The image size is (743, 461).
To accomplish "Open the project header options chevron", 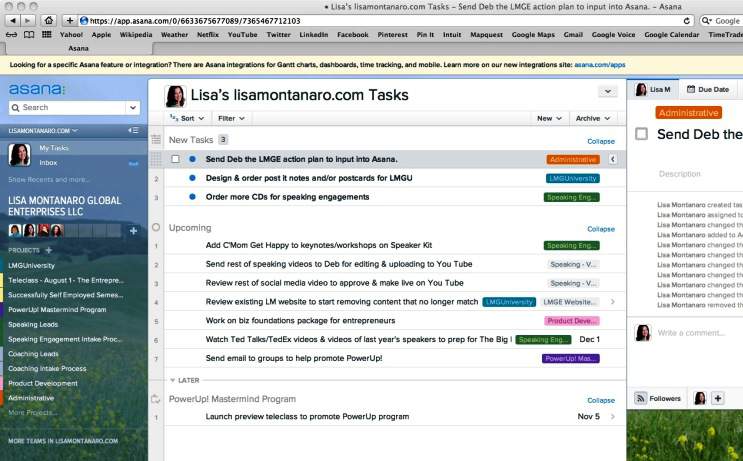I will pyautogui.click(x=607, y=91).
